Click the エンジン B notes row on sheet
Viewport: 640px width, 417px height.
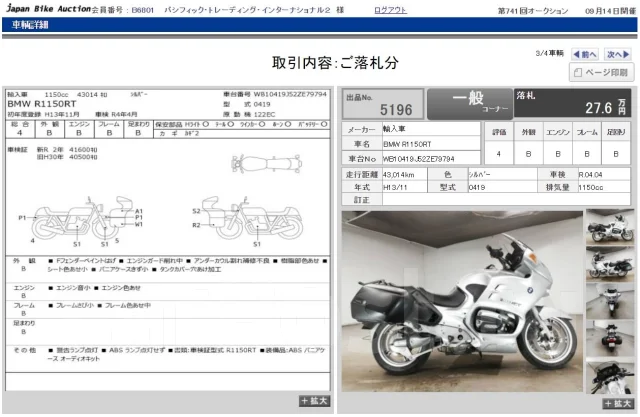click(168, 291)
